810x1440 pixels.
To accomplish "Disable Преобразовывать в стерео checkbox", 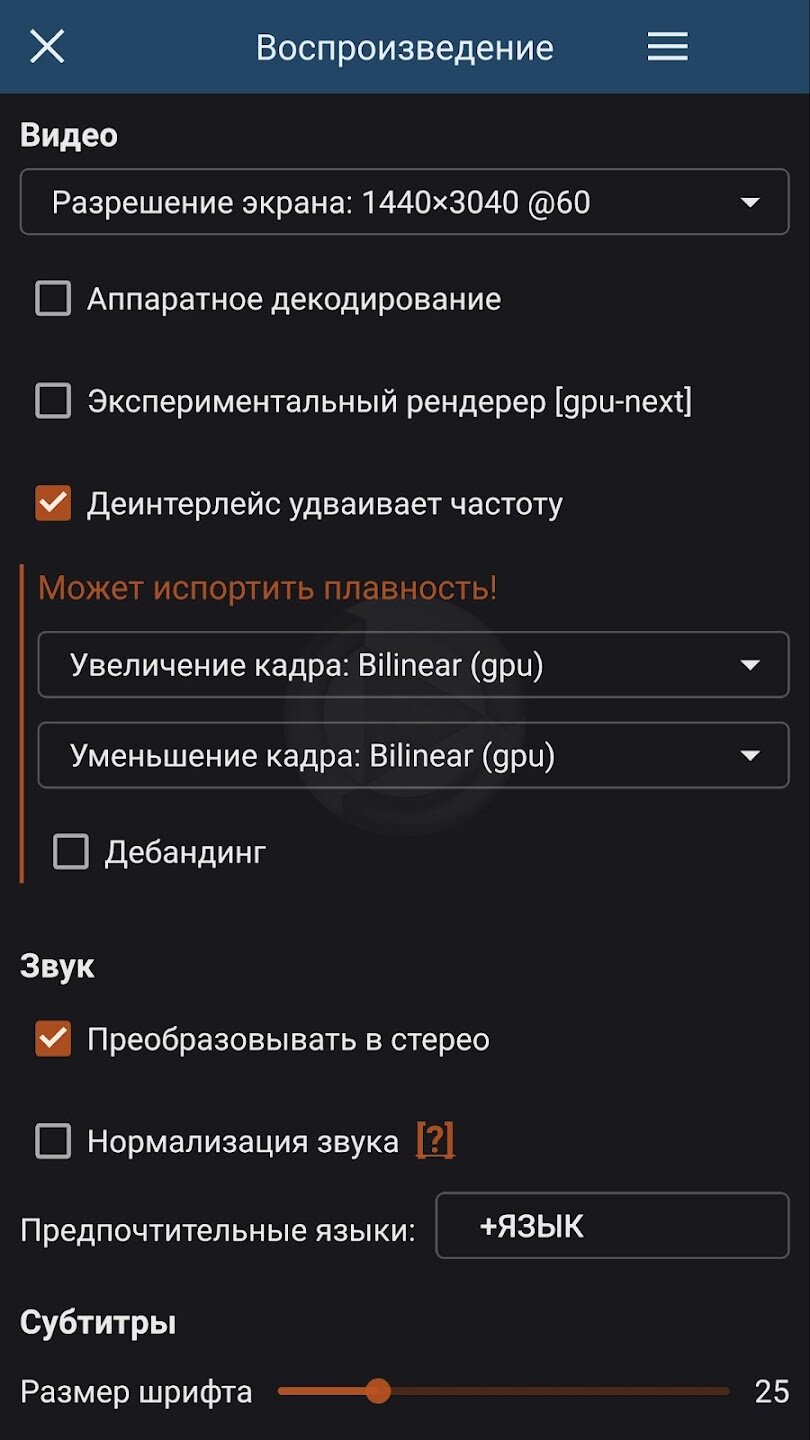I will pos(53,1039).
